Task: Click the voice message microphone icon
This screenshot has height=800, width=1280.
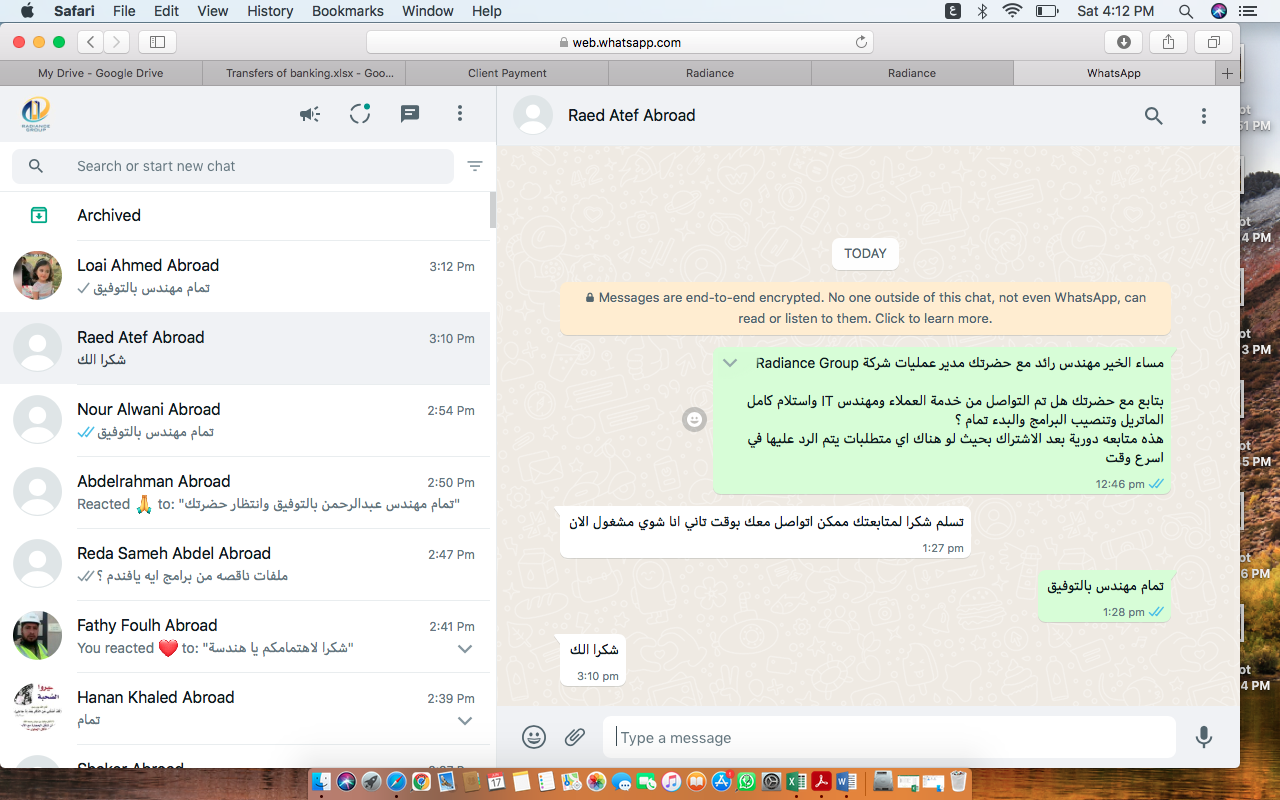Action: pos(1204,737)
